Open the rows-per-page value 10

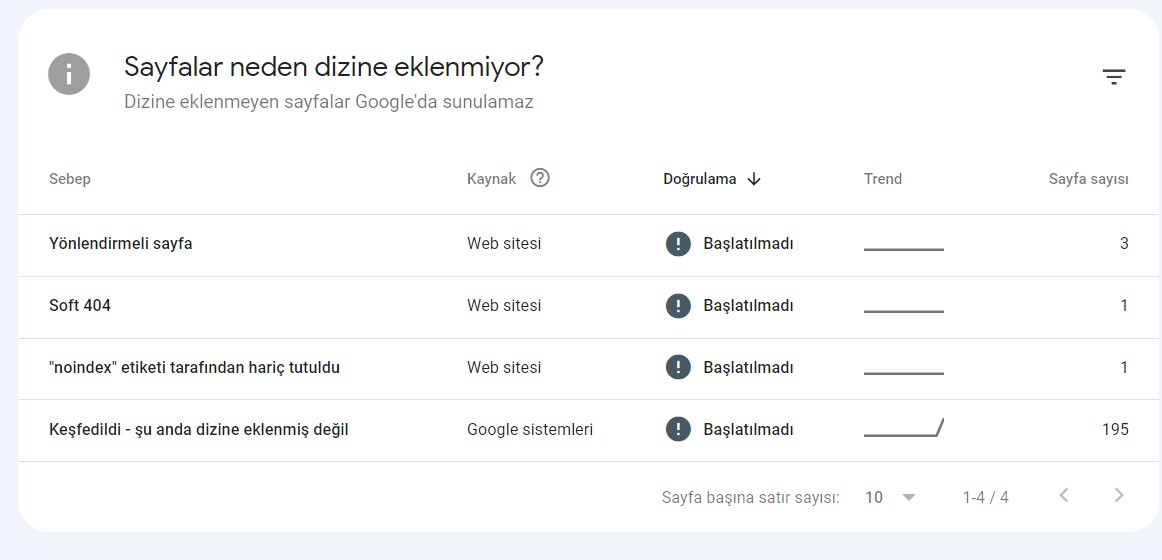click(x=874, y=497)
